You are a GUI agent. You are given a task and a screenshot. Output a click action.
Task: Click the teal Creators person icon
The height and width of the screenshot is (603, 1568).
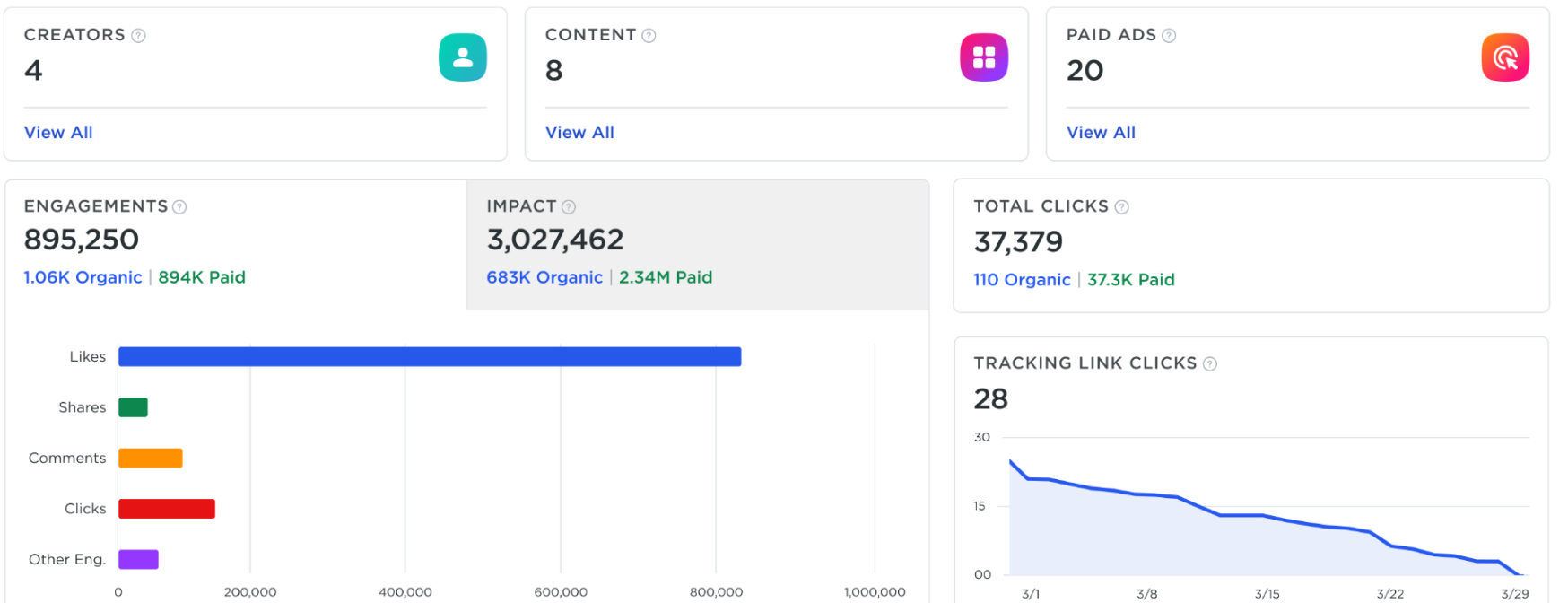pos(462,57)
